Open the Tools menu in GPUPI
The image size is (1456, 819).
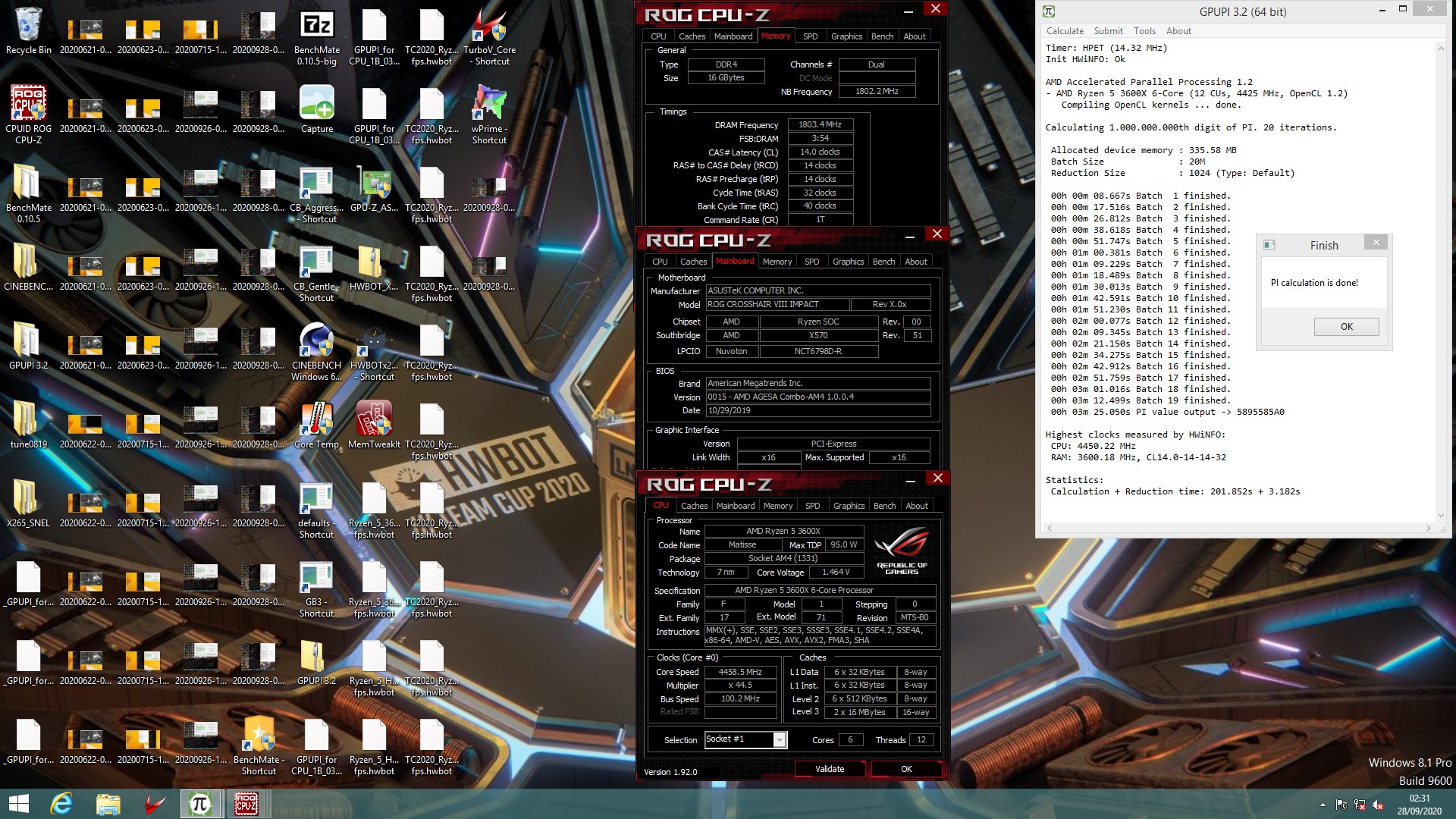click(1144, 31)
